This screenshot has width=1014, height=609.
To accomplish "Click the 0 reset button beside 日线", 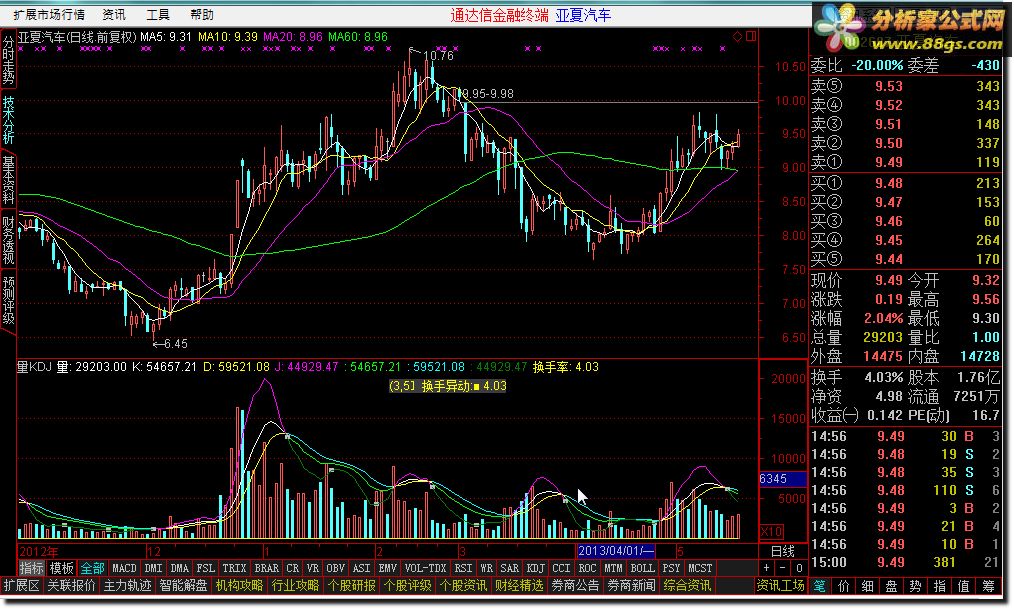I will click(x=799, y=568).
